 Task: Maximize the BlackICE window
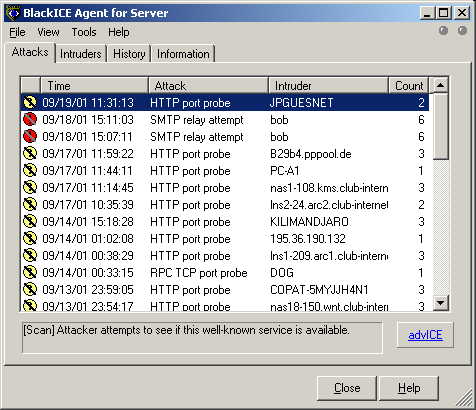[444, 13]
